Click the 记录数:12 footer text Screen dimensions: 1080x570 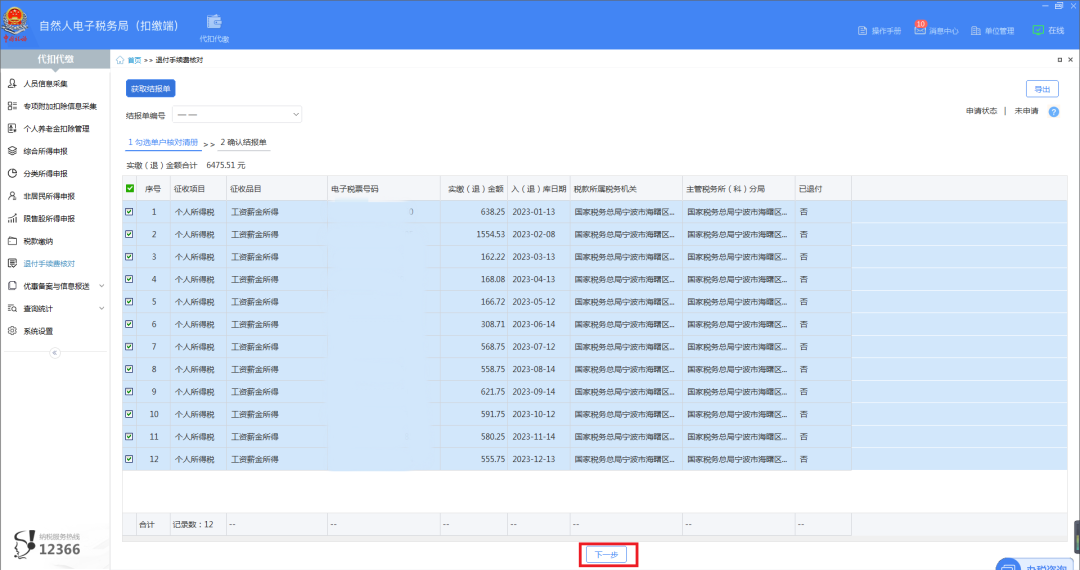[x=193, y=525]
